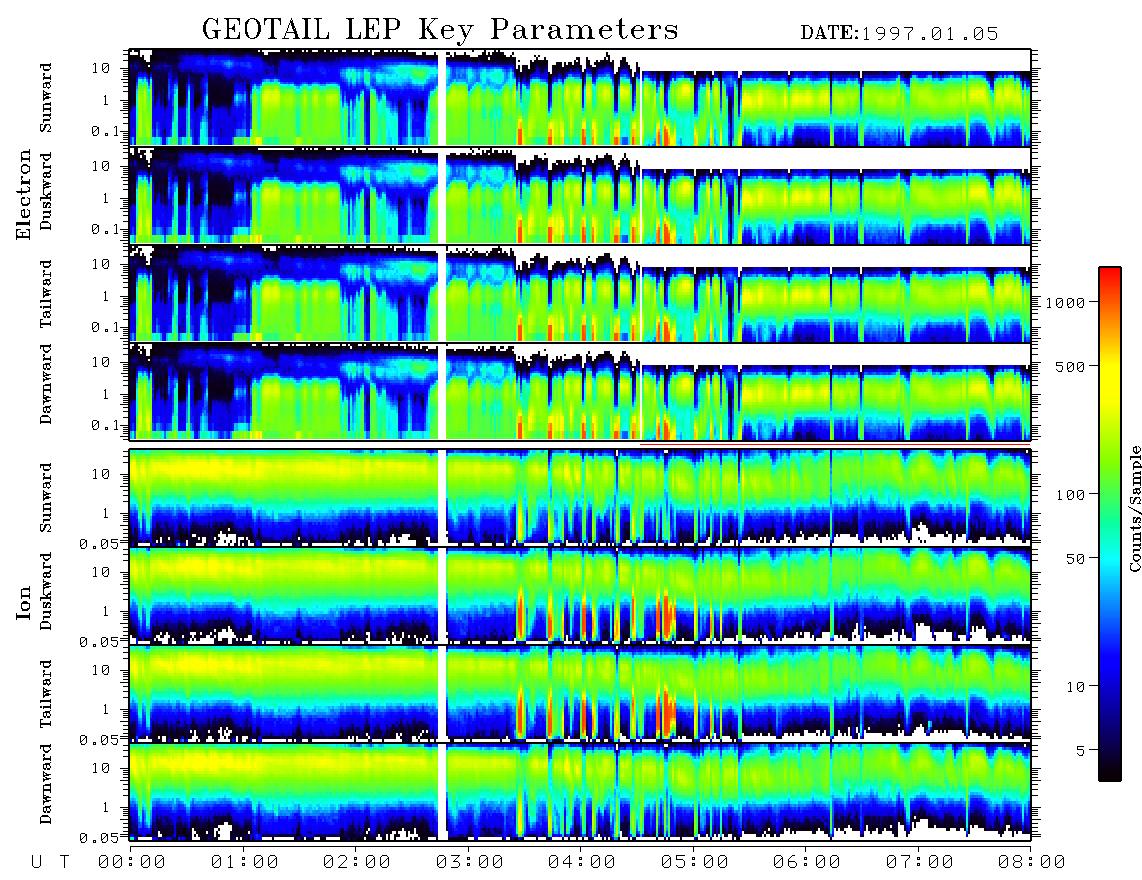This screenshot has width=1142, height=880.
Task: Click the Electron 'Dawnward' panel label
Action: [x=46, y=384]
